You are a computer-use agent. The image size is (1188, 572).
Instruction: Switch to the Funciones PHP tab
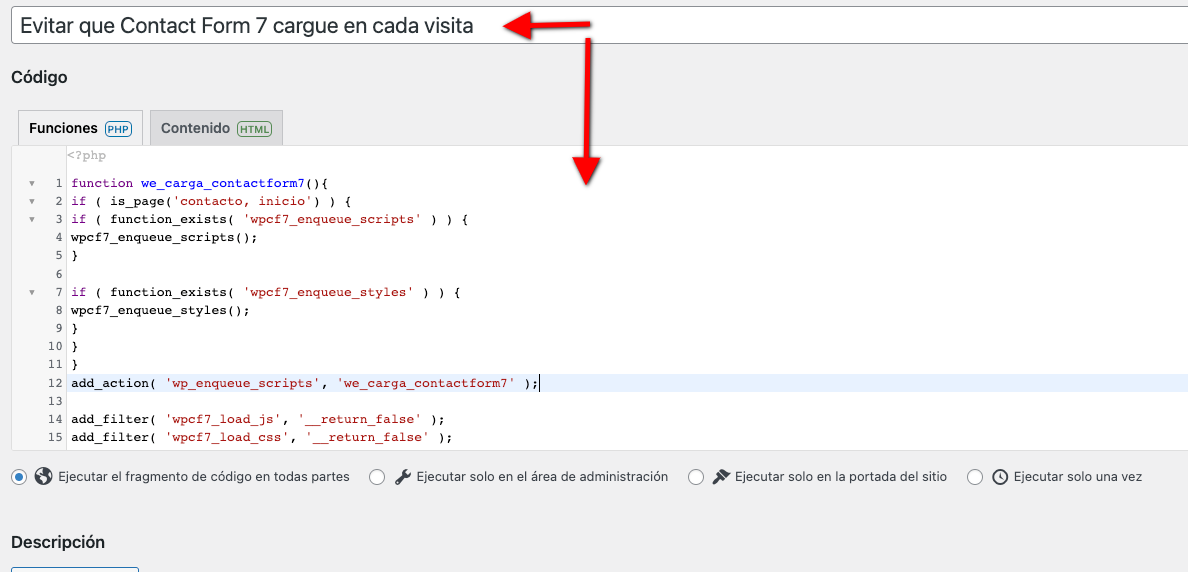coord(80,128)
